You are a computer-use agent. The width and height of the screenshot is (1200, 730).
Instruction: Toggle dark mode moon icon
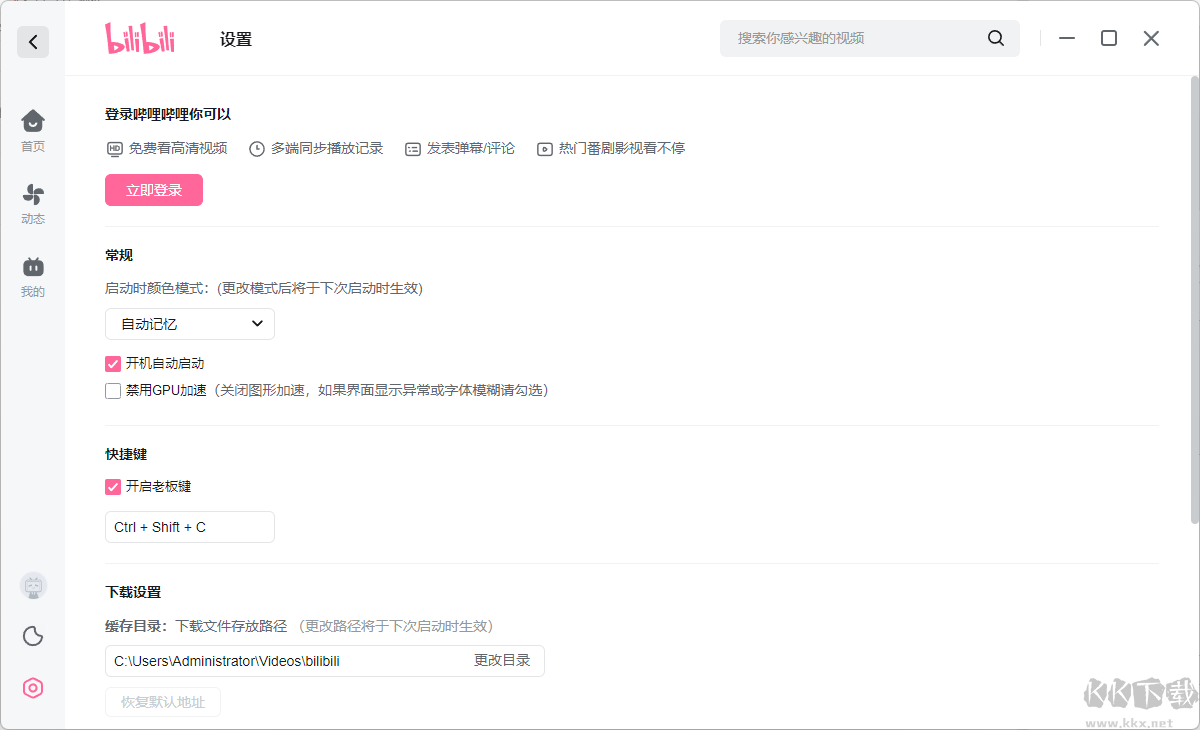pos(33,636)
